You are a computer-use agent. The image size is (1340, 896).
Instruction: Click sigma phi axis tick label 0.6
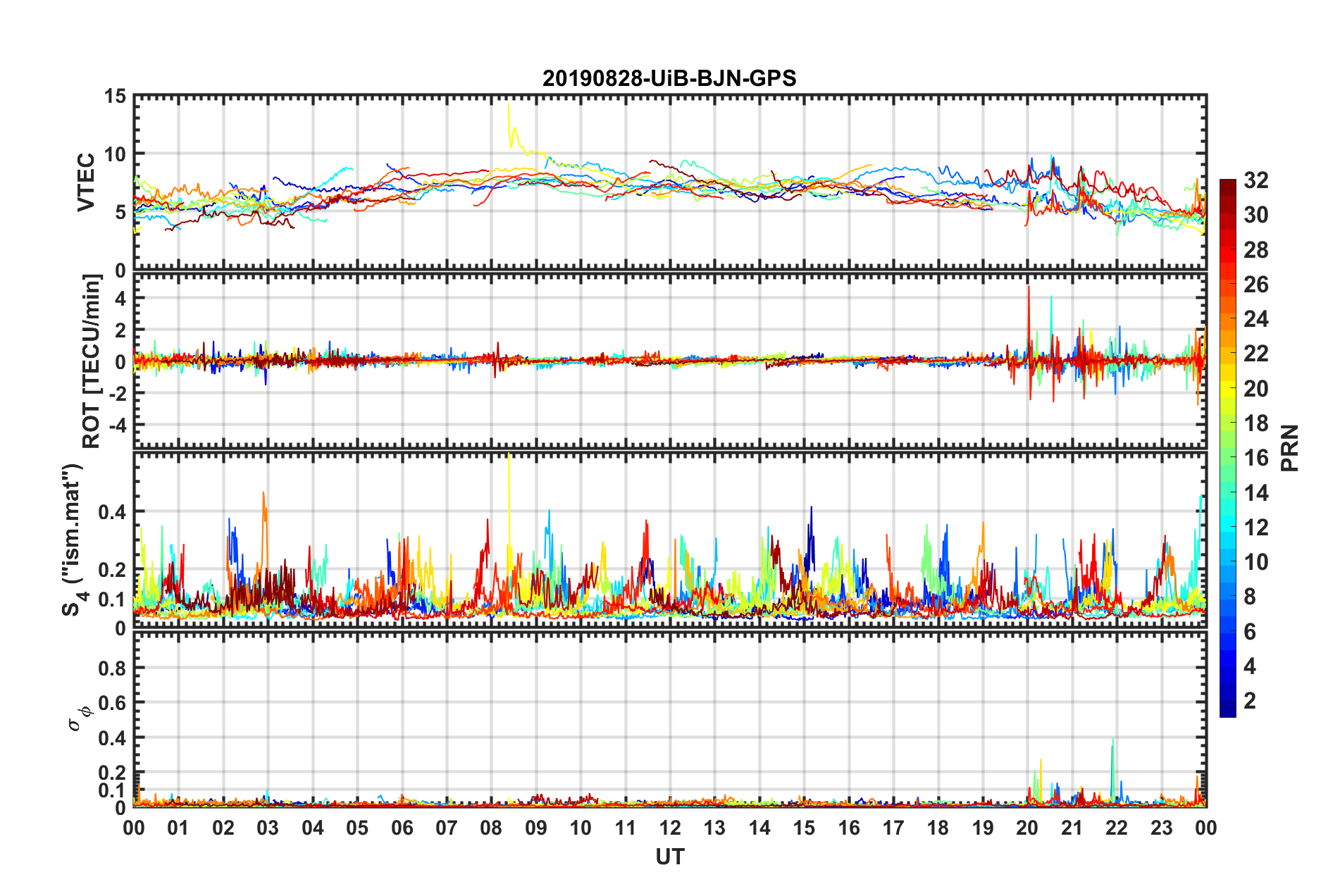click(112, 703)
